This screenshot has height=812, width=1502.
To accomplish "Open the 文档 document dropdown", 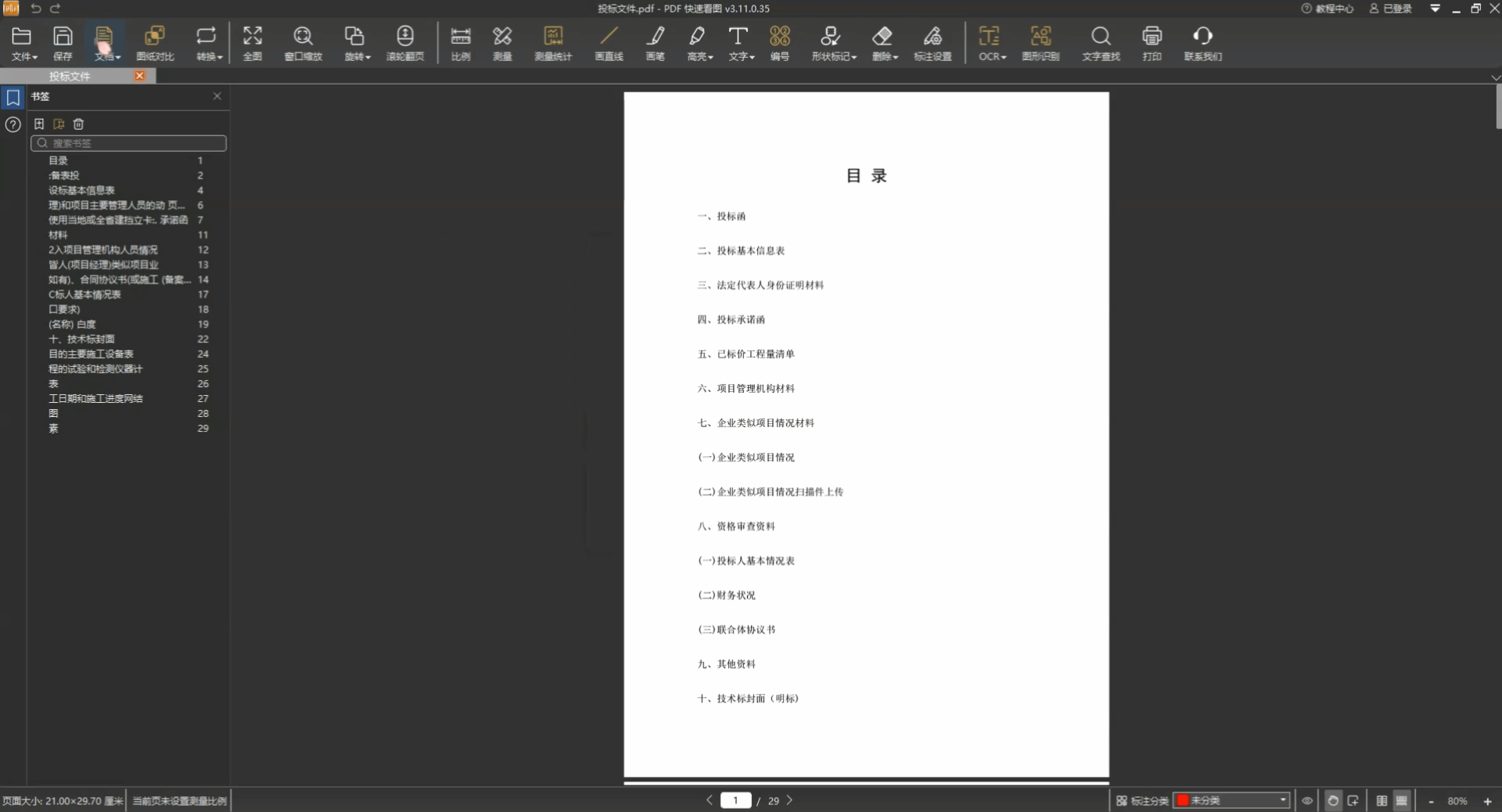I will coord(106,43).
